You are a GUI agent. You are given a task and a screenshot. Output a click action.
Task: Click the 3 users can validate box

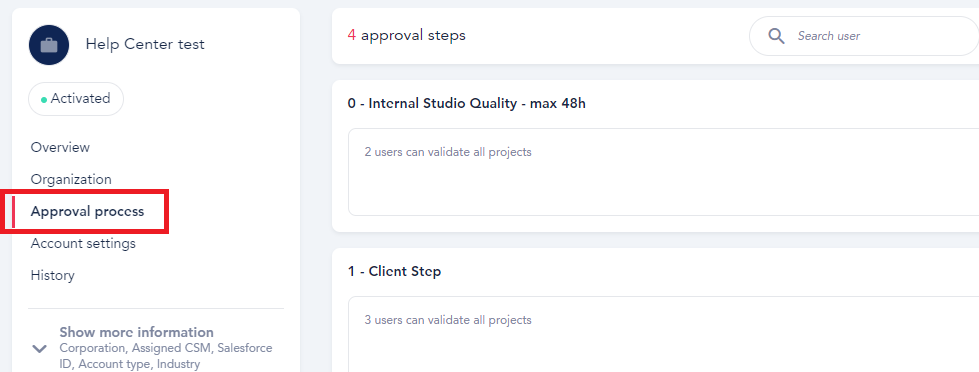pyautogui.click(x=663, y=335)
